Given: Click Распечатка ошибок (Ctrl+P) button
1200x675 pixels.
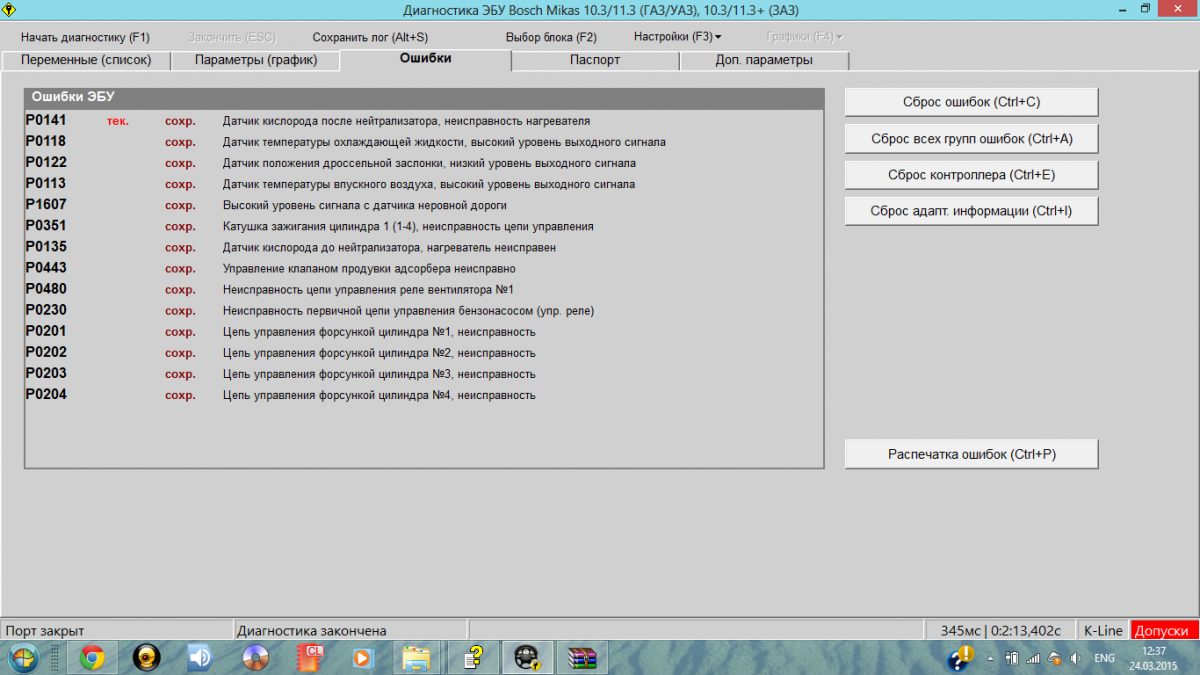Looking at the screenshot, I should pyautogui.click(x=972, y=454).
